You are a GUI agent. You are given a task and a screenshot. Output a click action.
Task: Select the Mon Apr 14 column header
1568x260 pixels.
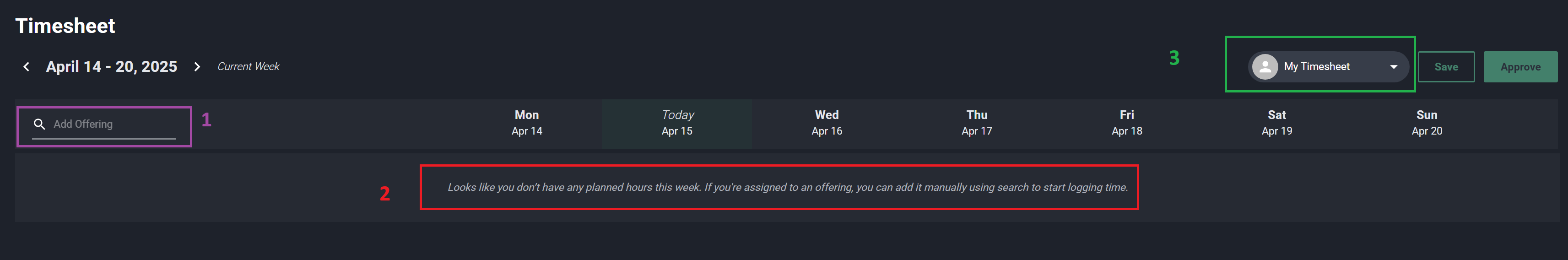point(526,123)
